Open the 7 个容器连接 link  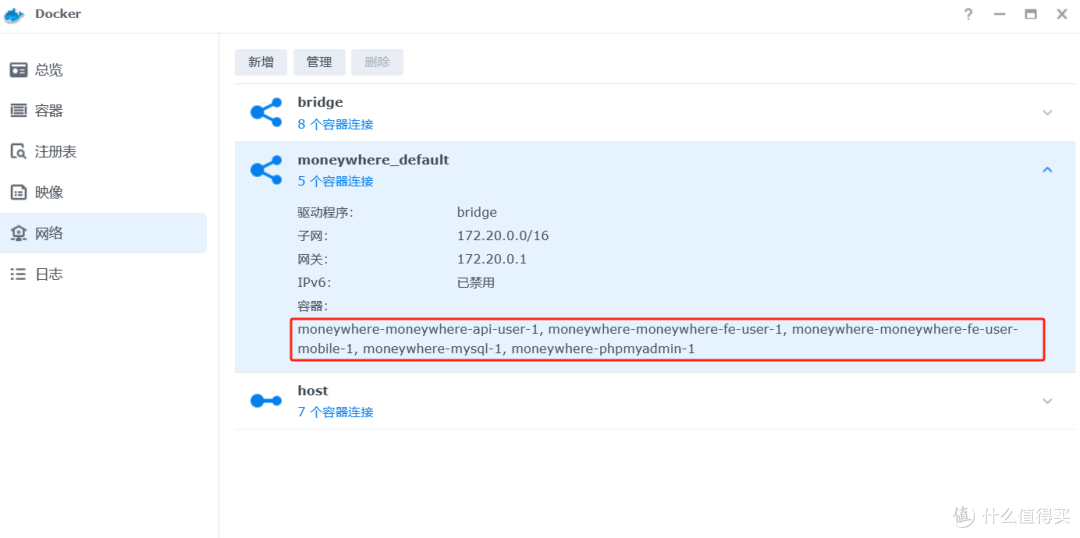pos(335,412)
